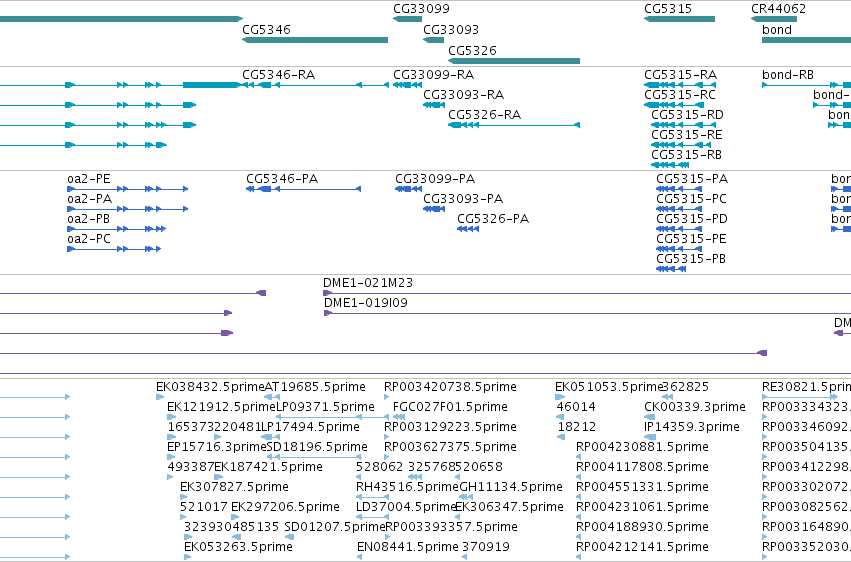The height and width of the screenshot is (562, 851).
Task: Select the CG5315-PE protein
Action: point(679,249)
